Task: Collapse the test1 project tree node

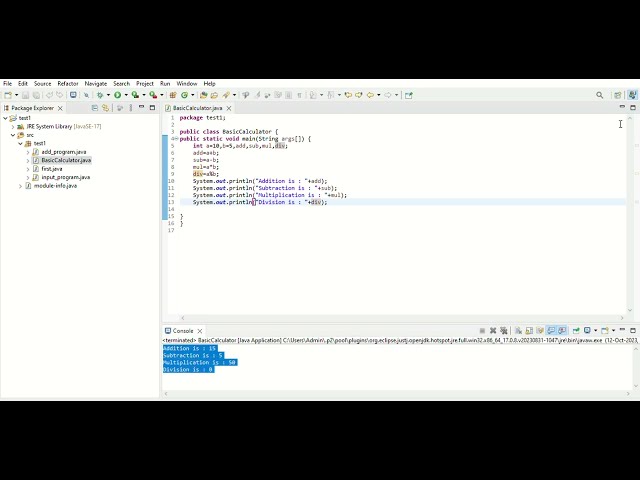Action: (5, 118)
